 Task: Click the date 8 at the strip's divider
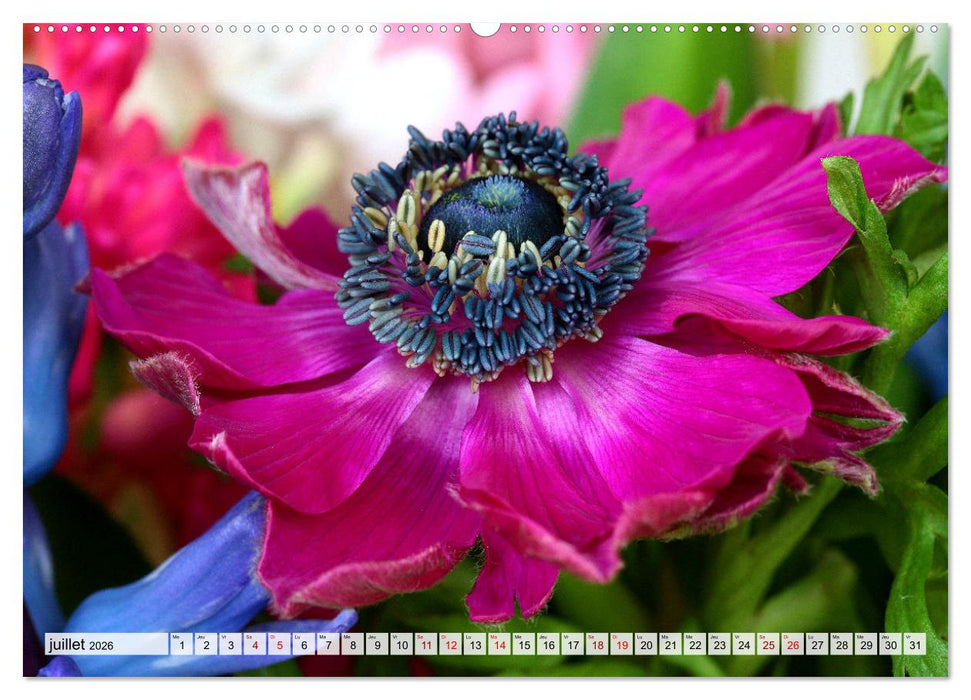point(352,646)
